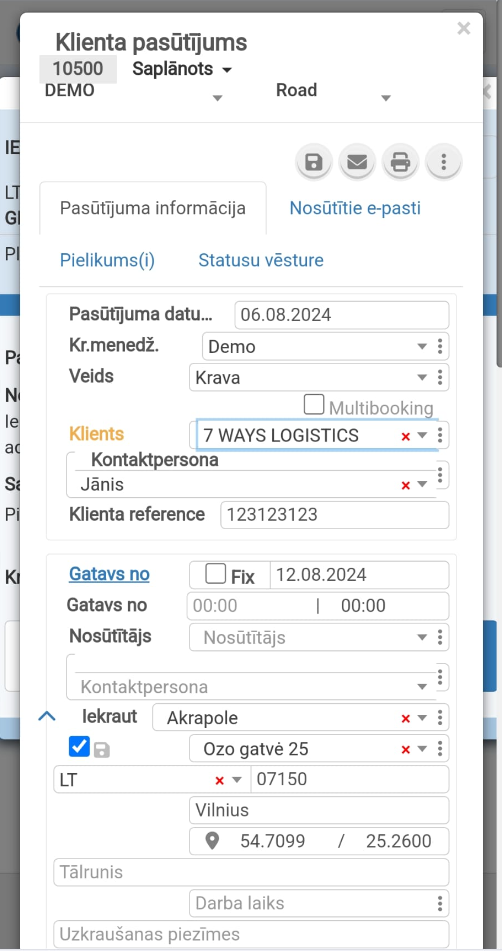Enable the Multibooking checkbox
502x951 pixels.
[x=313, y=405]
